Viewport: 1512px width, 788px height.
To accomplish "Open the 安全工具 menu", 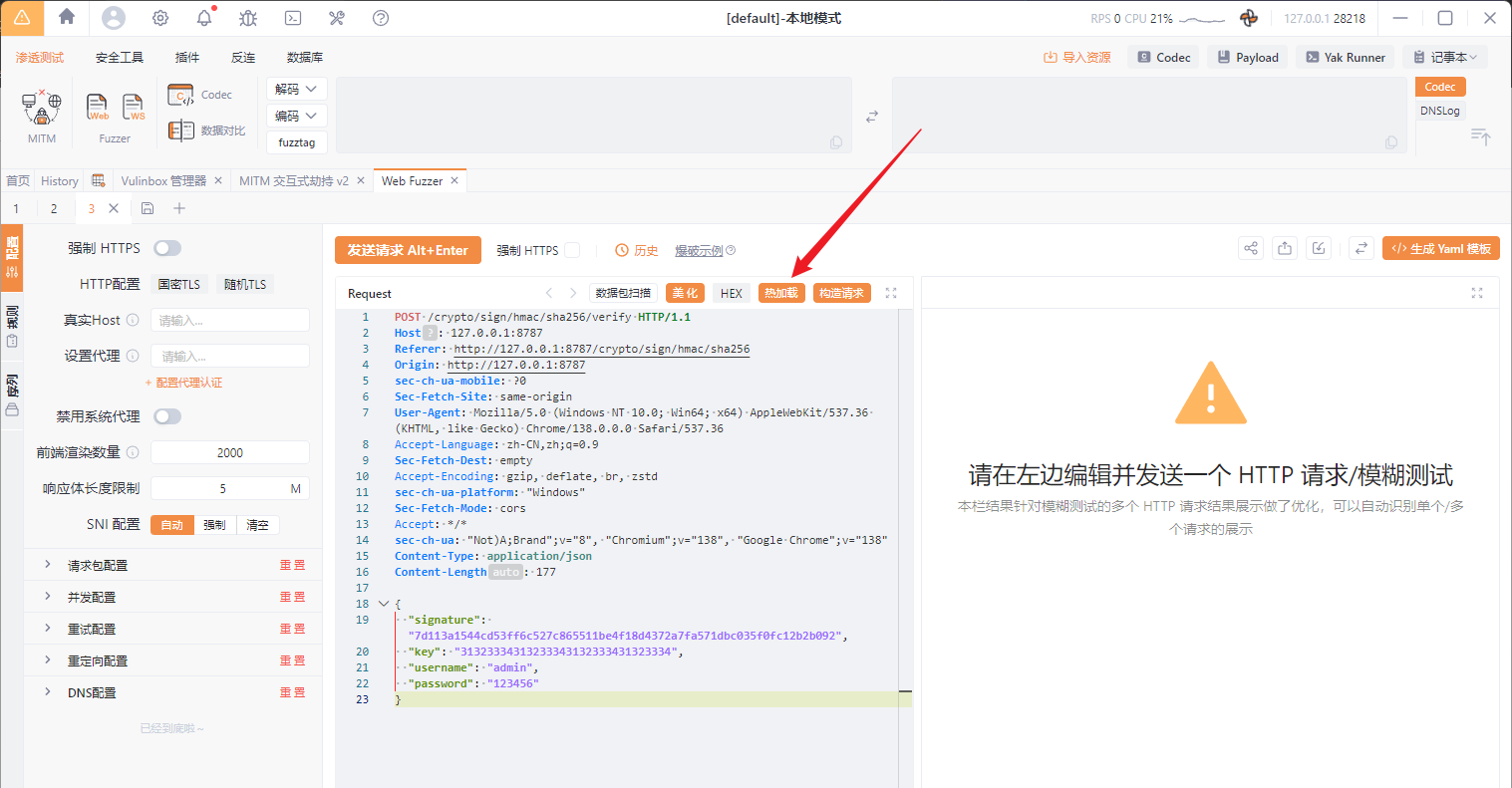I will (120, 58).
